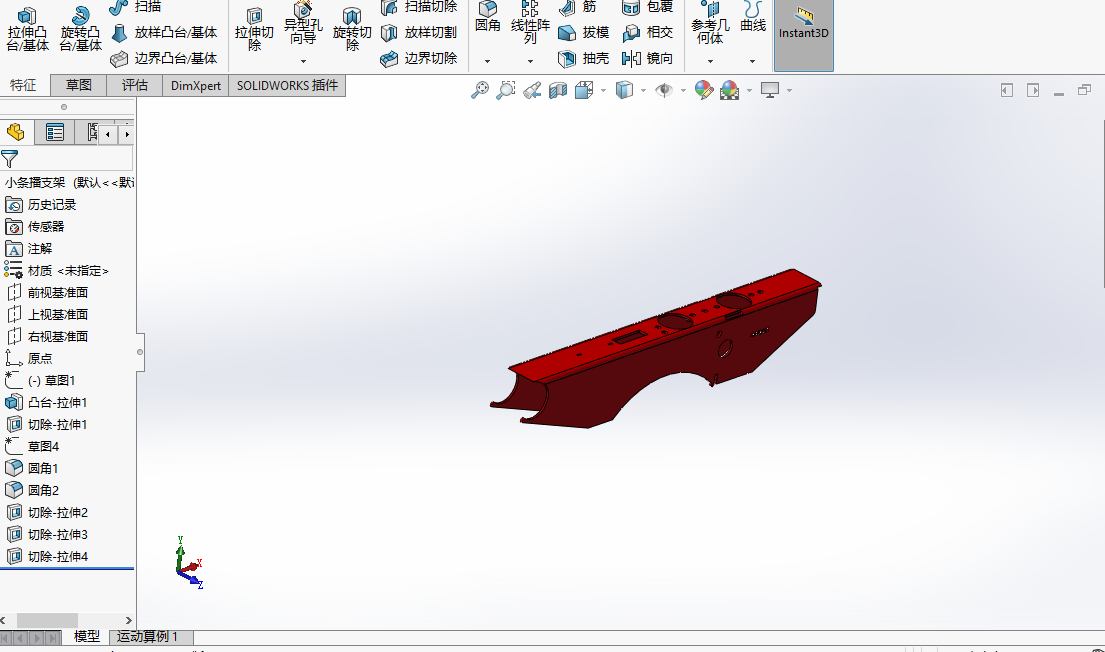Click the Boundary Boss/Base (边界凸台/基体) tool

pyautogui.click(x=164, y=59)
